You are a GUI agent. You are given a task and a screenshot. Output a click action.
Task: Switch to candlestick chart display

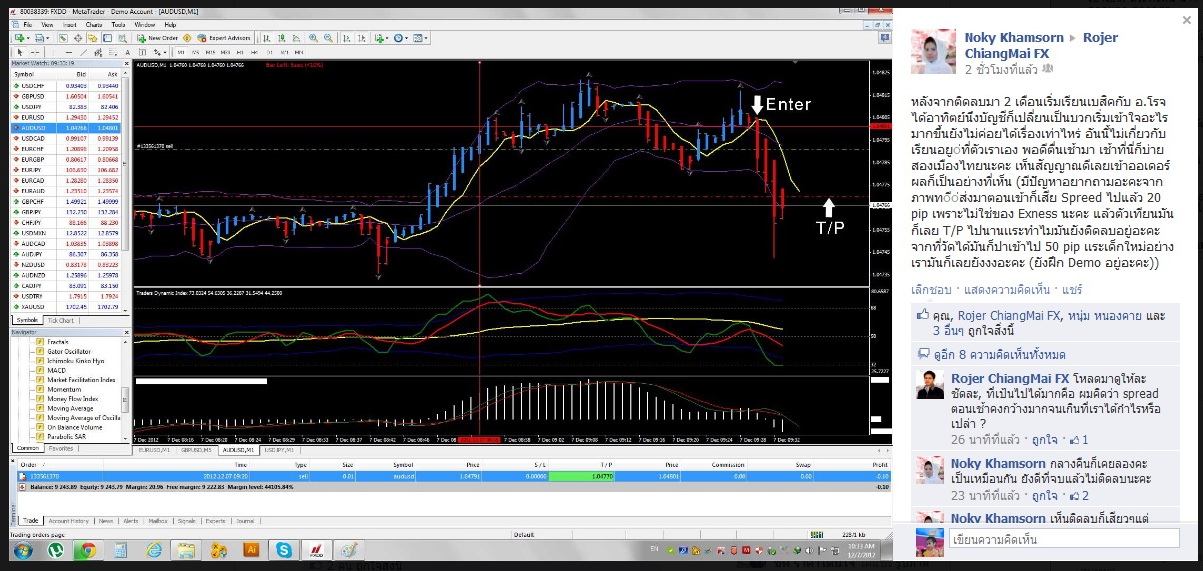coord(281,38)
